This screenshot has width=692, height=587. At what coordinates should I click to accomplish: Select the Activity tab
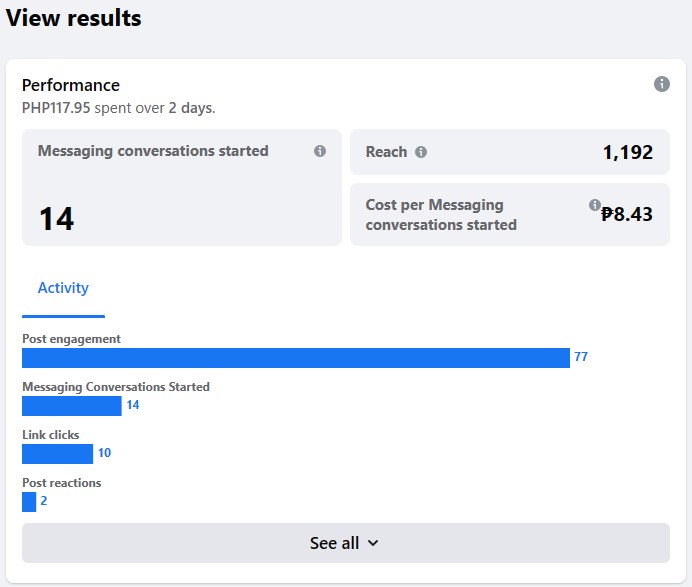tap(63, 288)
